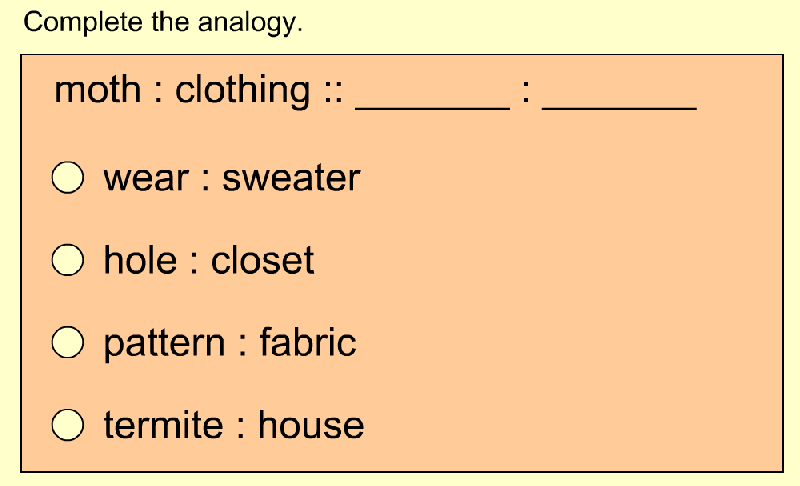
Task: Click the word 'wear' in first option
Action: click(x=146, y=180)
